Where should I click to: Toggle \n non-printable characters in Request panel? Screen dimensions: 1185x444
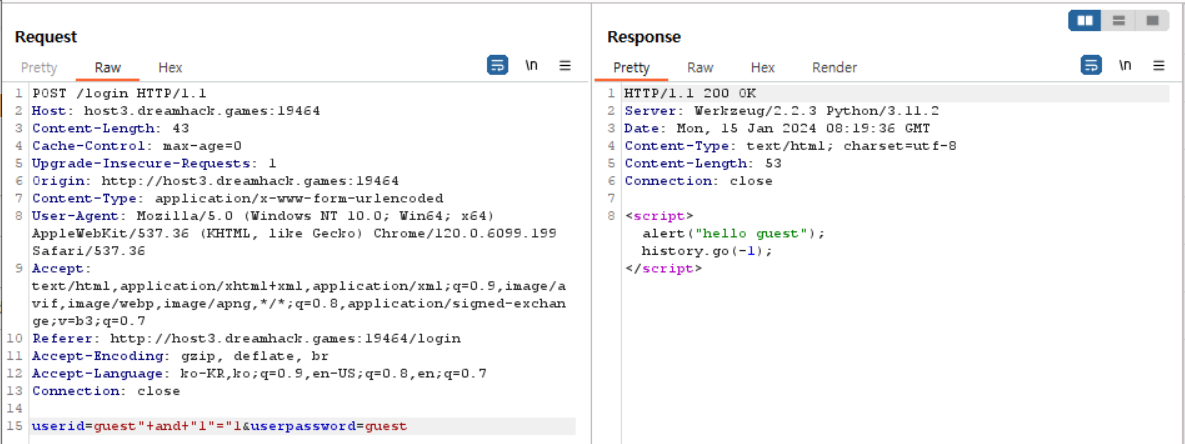click(x=531, y=66)
